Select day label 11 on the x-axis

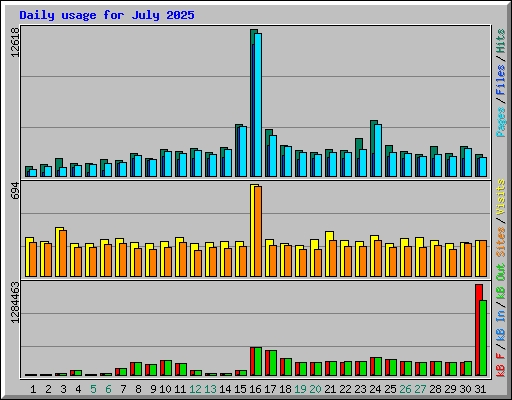pyautogui.click(x=180, y=389)
